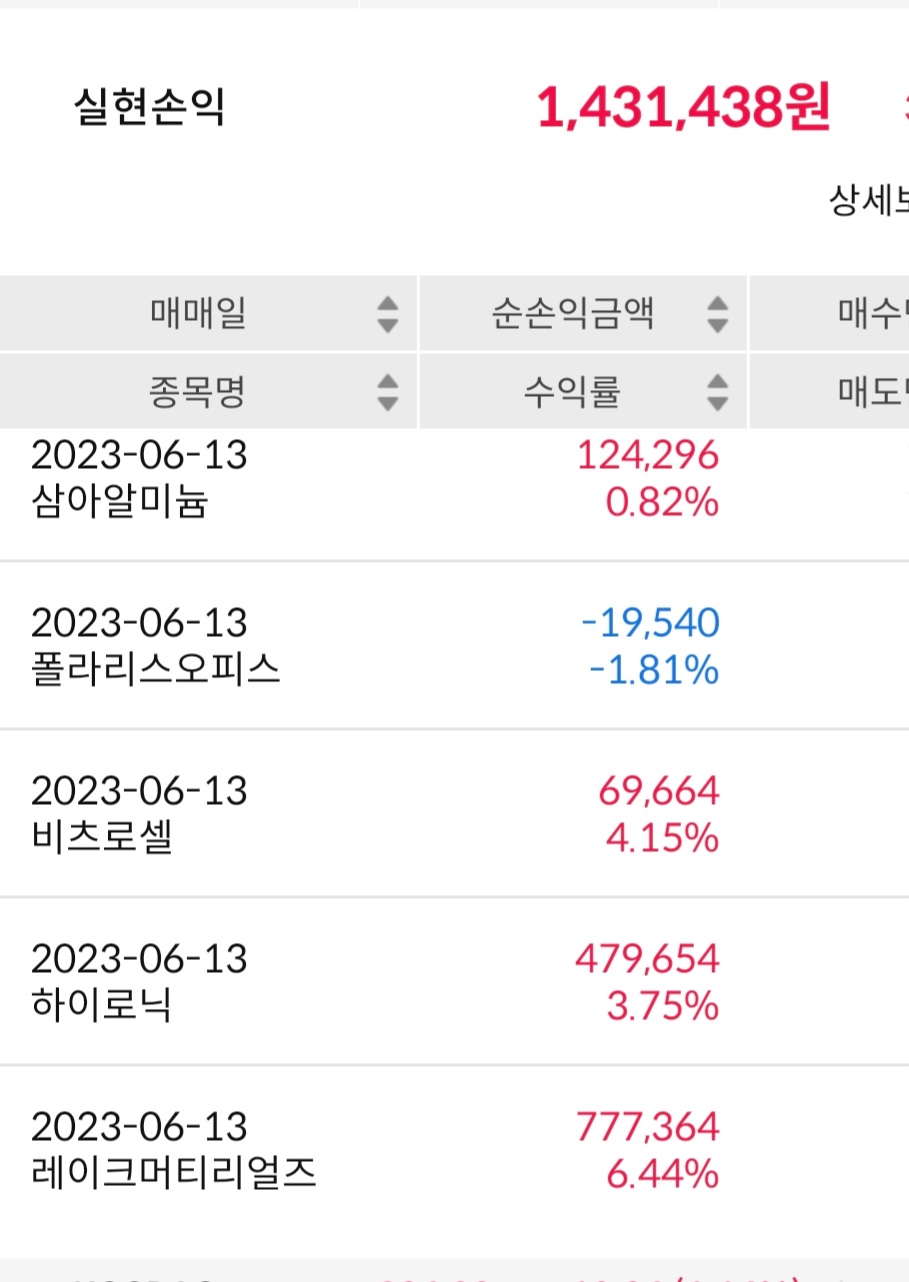Sort by 수익률 using its sort arrows

pos(717,392)
